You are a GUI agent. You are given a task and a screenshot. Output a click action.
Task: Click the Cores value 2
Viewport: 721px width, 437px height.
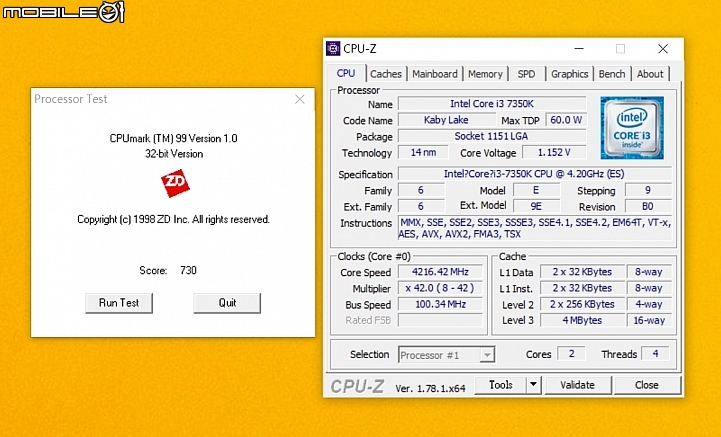tap(571, 353)
